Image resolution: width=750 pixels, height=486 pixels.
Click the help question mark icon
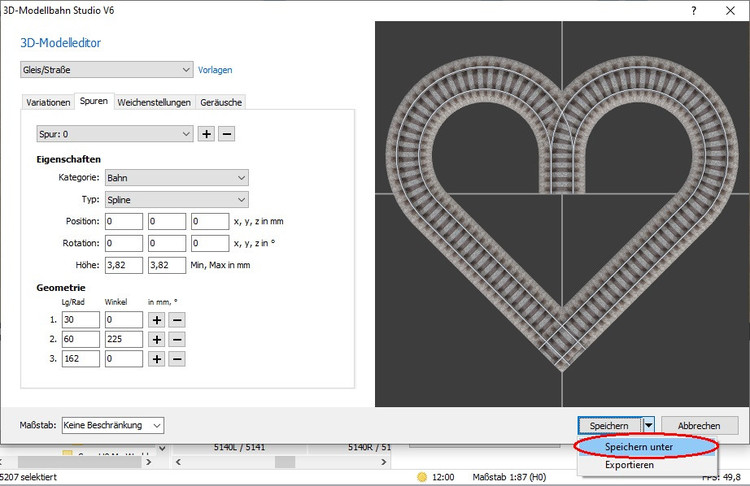pos(694,9)
